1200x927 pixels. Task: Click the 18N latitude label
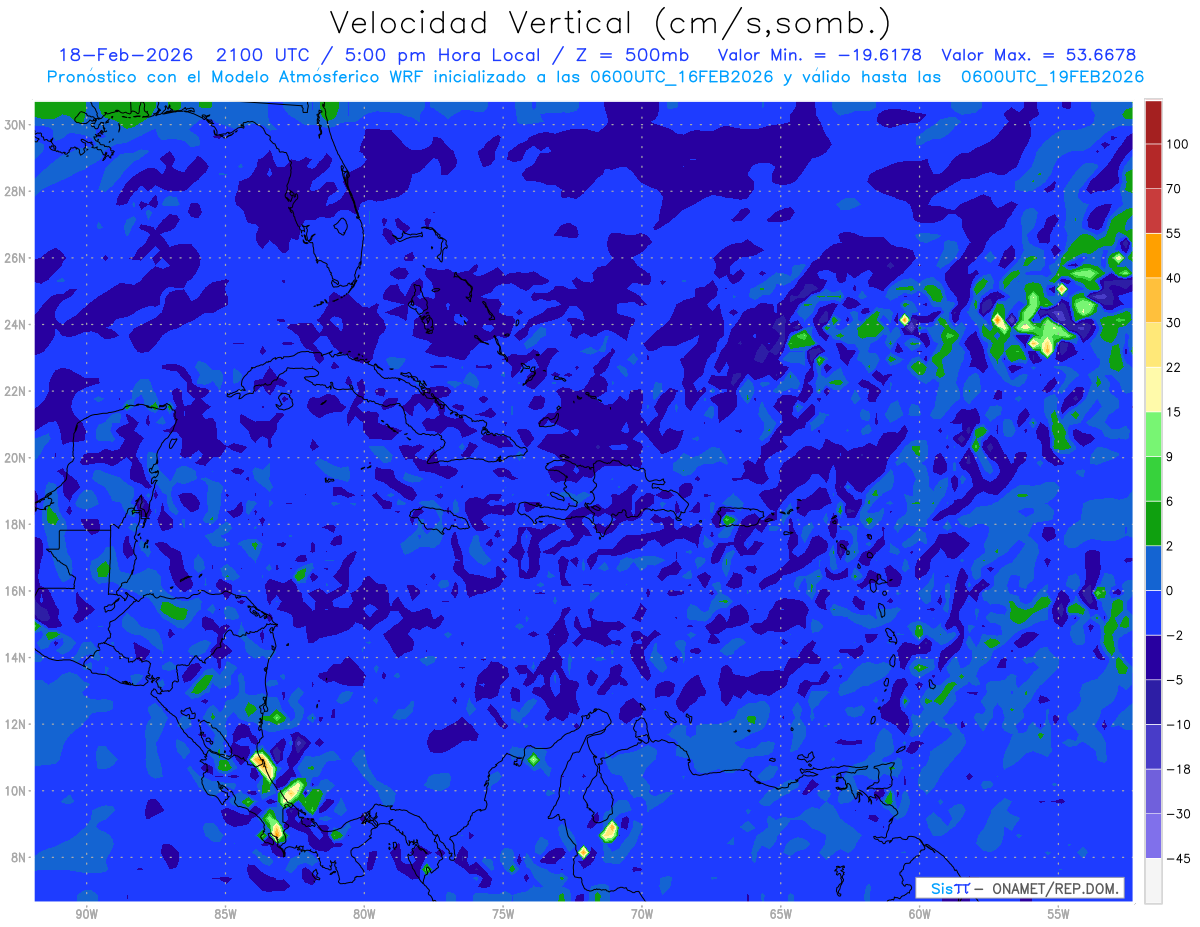tap(15, 525)
